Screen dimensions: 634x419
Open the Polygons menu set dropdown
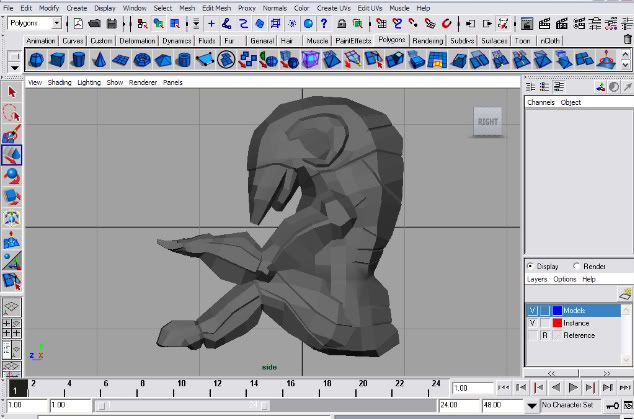55,23
